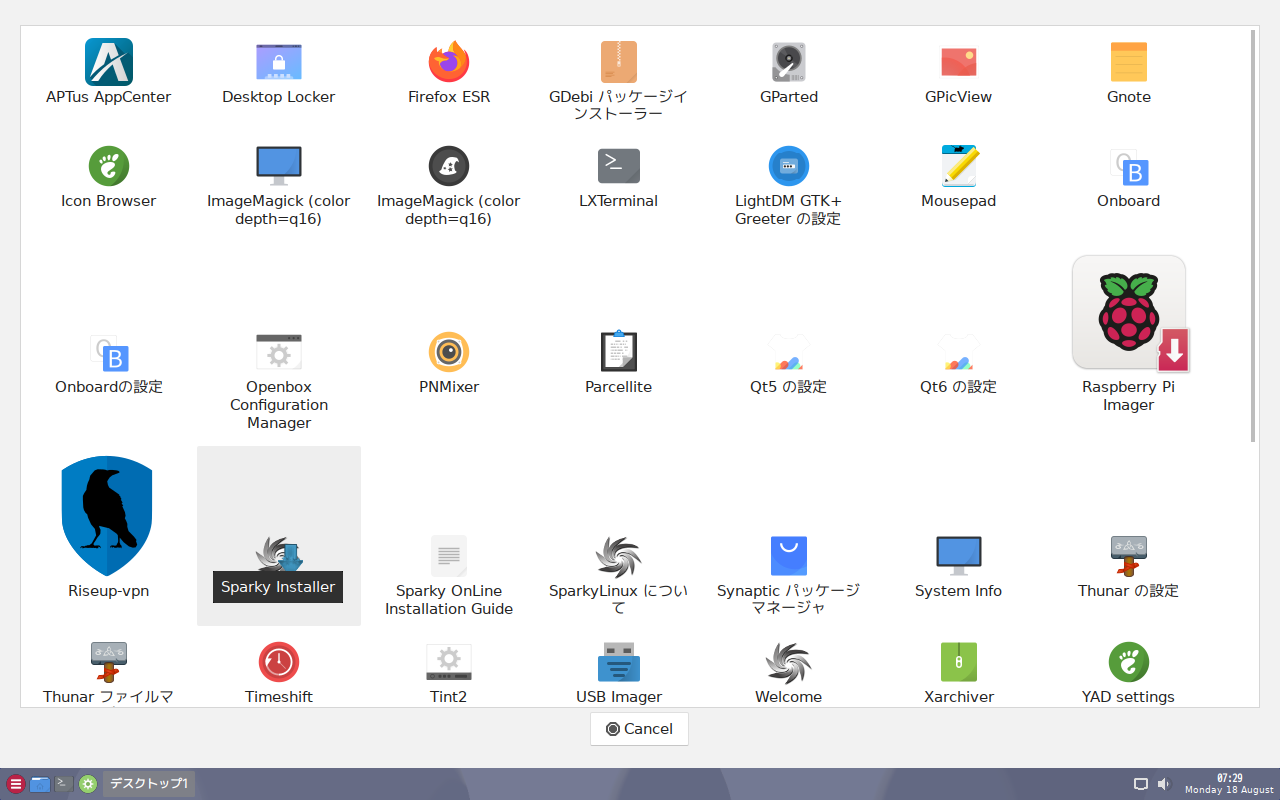
Task: Open GDebi package installer
Action: pos(619,80)
